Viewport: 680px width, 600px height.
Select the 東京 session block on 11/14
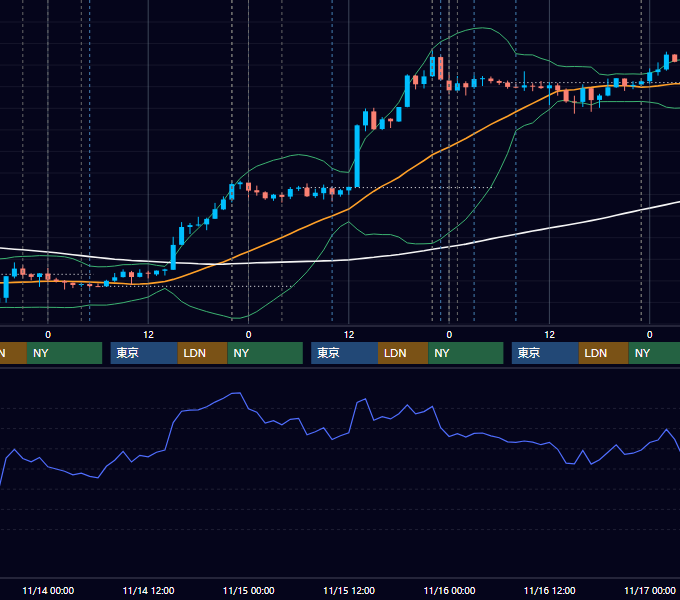[x=144, y=353]
